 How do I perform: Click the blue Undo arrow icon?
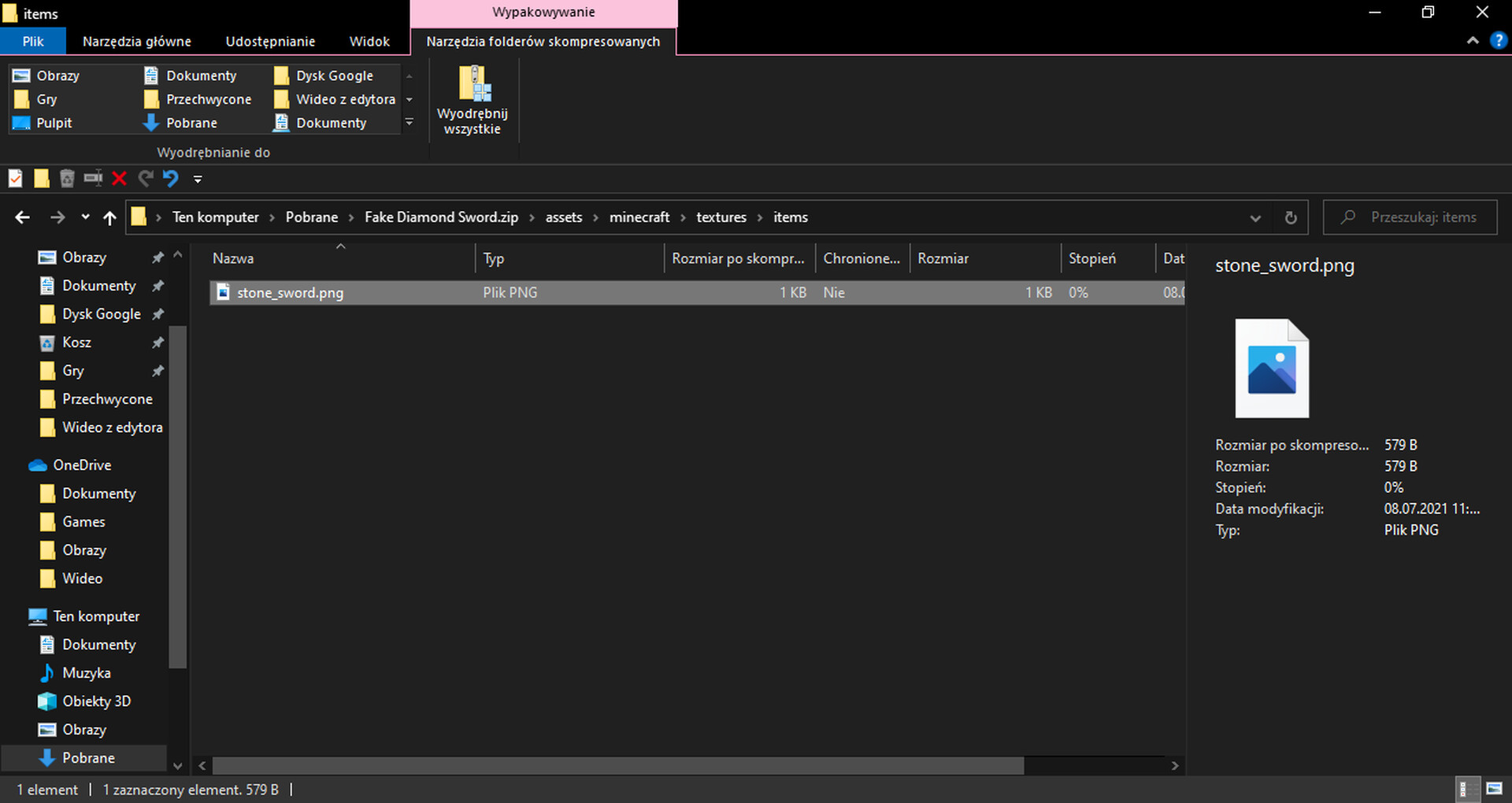pyautogui.click(x=171, y=179)
